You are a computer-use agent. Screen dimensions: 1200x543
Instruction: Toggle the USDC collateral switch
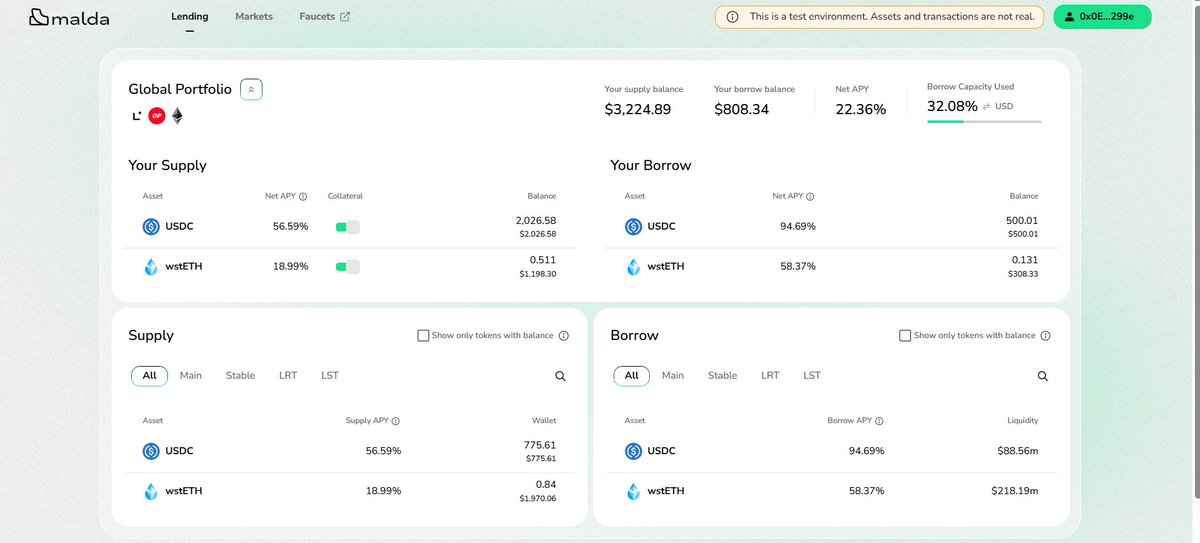(x=347, y=227)
